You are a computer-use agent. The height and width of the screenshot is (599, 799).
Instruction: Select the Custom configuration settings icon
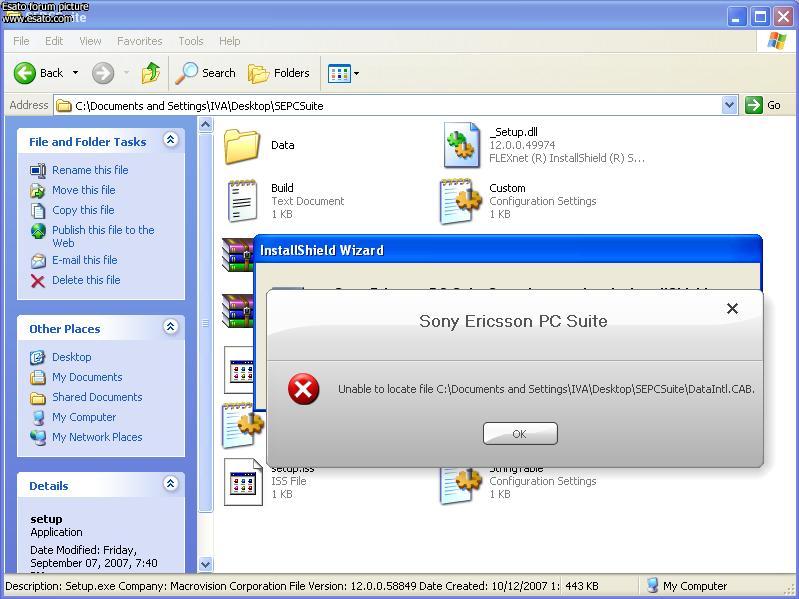point(460,201)
